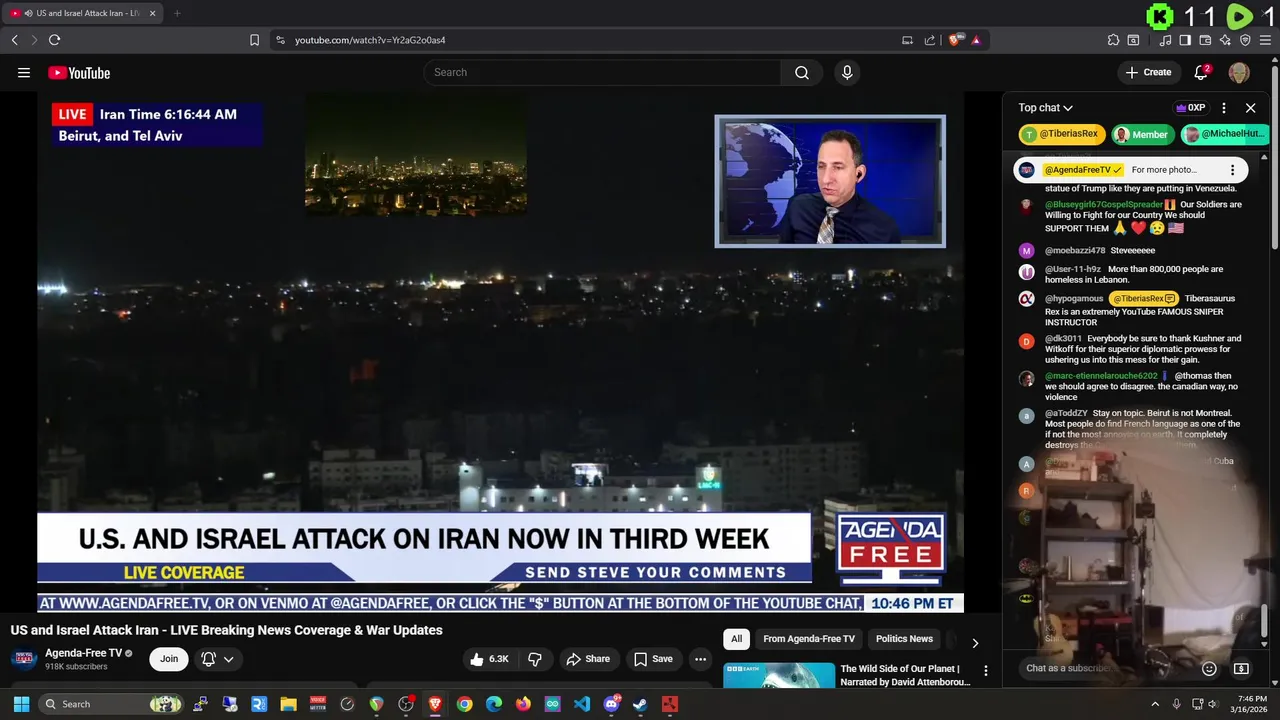Close the live chat panel
Viewport: 1280px width, 720px height.
(x=1250, y=108)
